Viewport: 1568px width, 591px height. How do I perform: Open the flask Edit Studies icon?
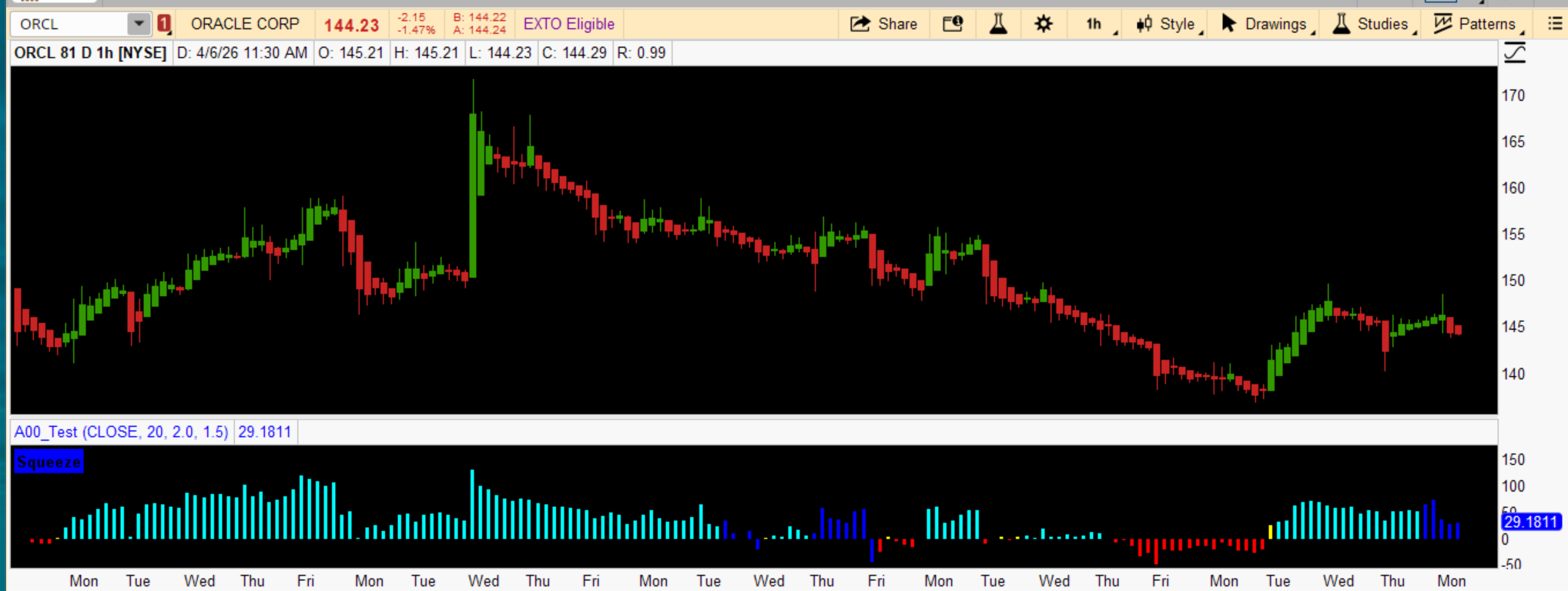click(998, 24)
